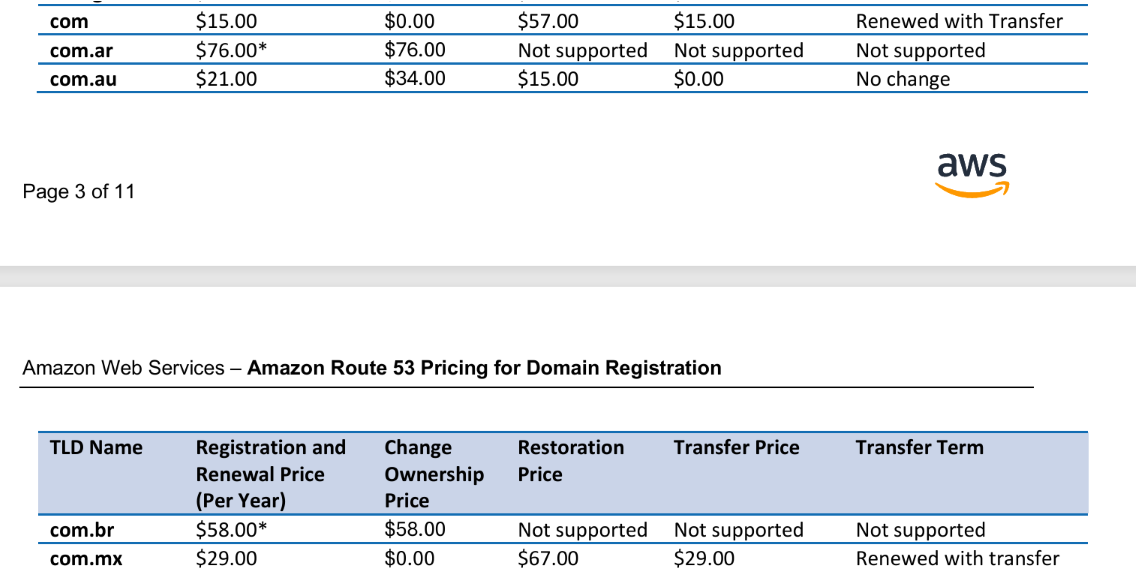Select the "Change Ownership Price" column header
1136x568 pixels.
click(434, 473)
